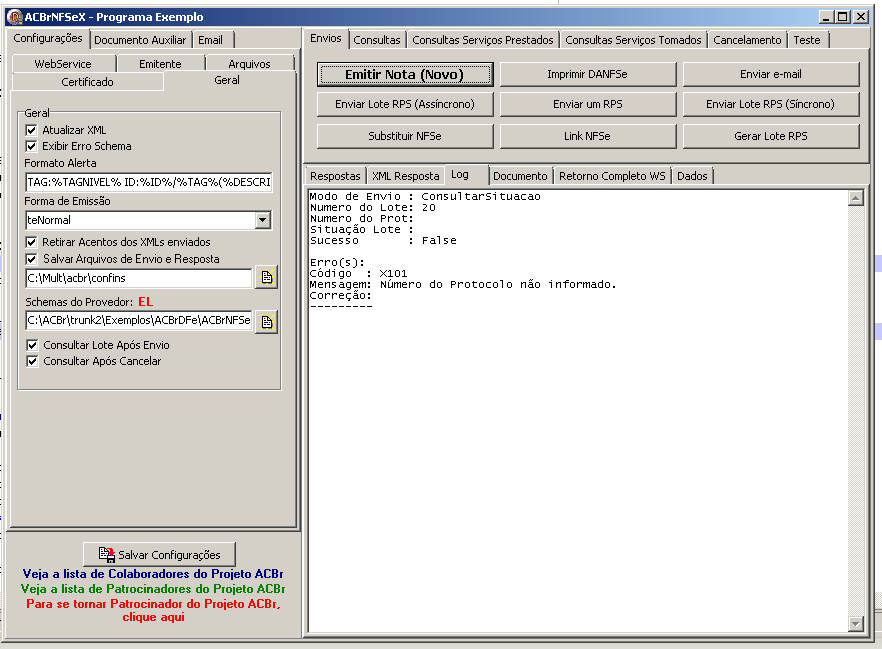Click Enviar Lote RPS (Assíncrono)

click(x=404, y=104)
